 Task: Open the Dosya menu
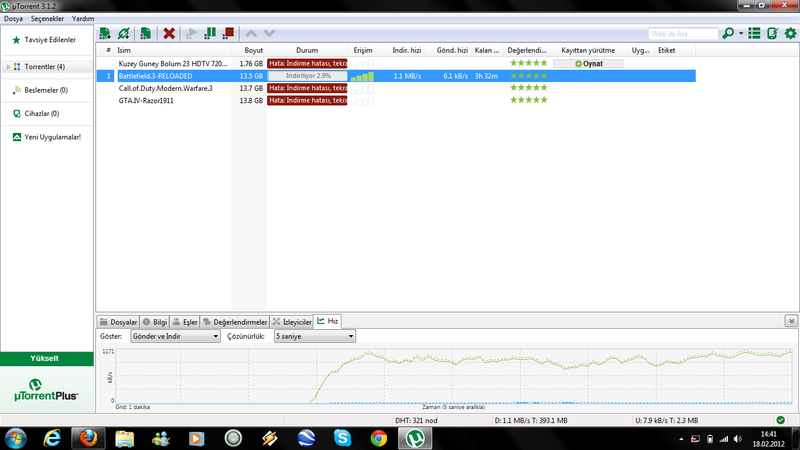13,18
